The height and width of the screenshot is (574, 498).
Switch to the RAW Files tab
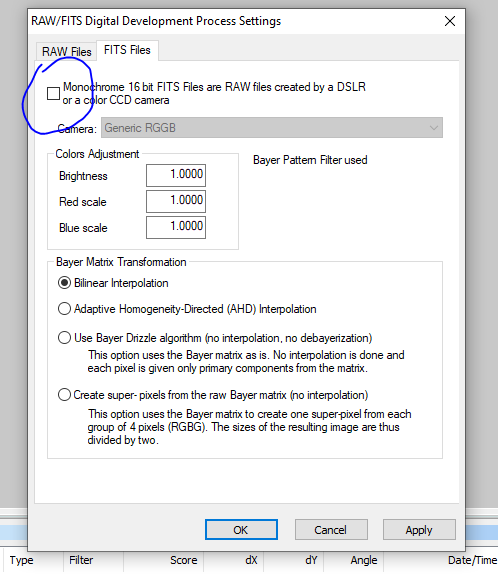click(66, 52)
